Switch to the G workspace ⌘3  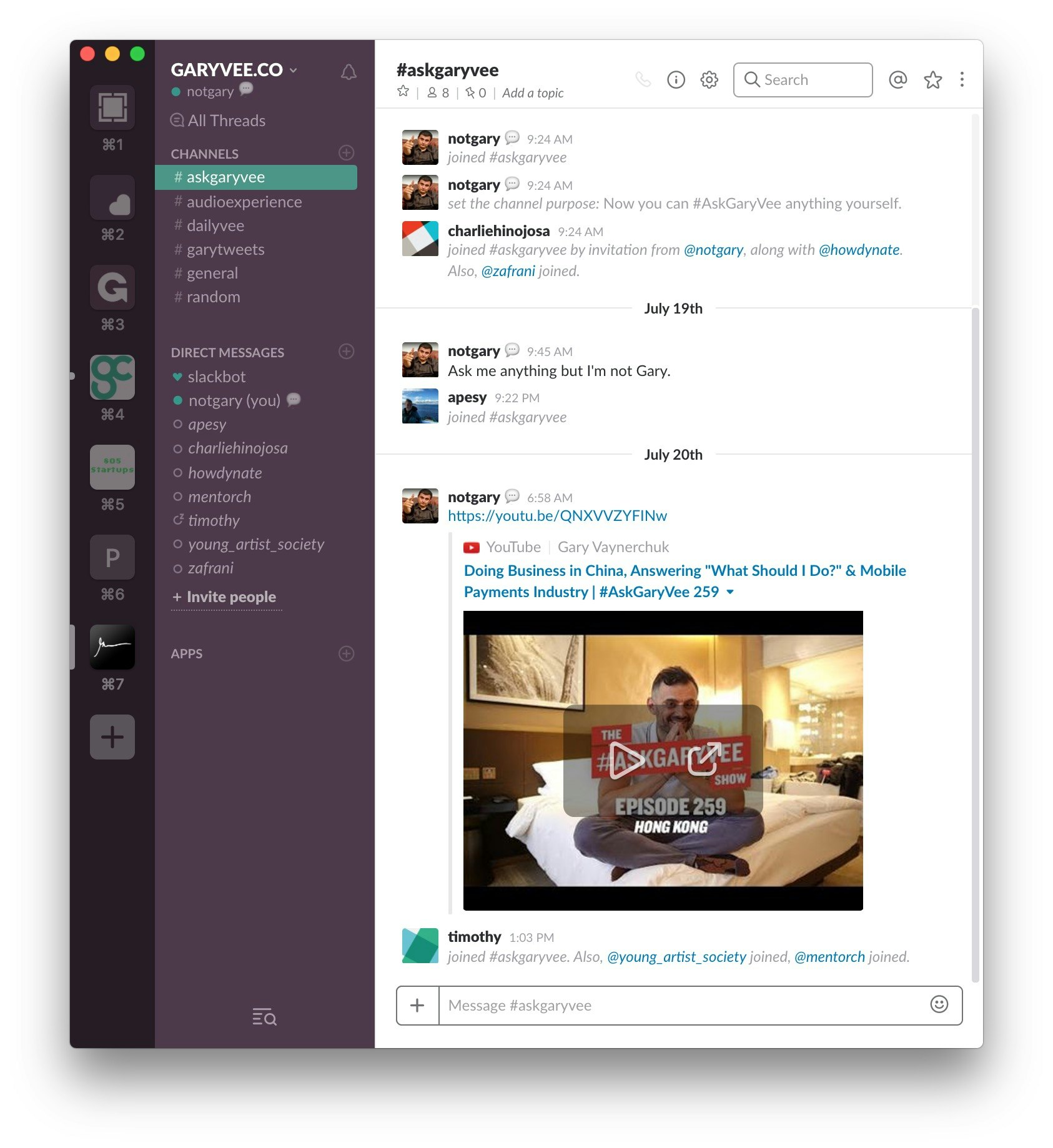112,287
